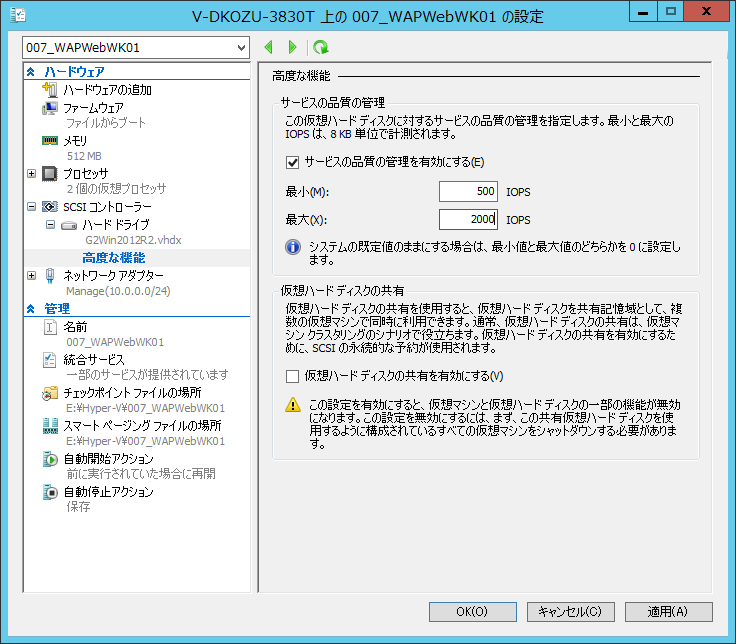Collapse the SCSI コントローラー tree node
The height and width of the screenshot is (644, 736).
(x=31, y=207)
